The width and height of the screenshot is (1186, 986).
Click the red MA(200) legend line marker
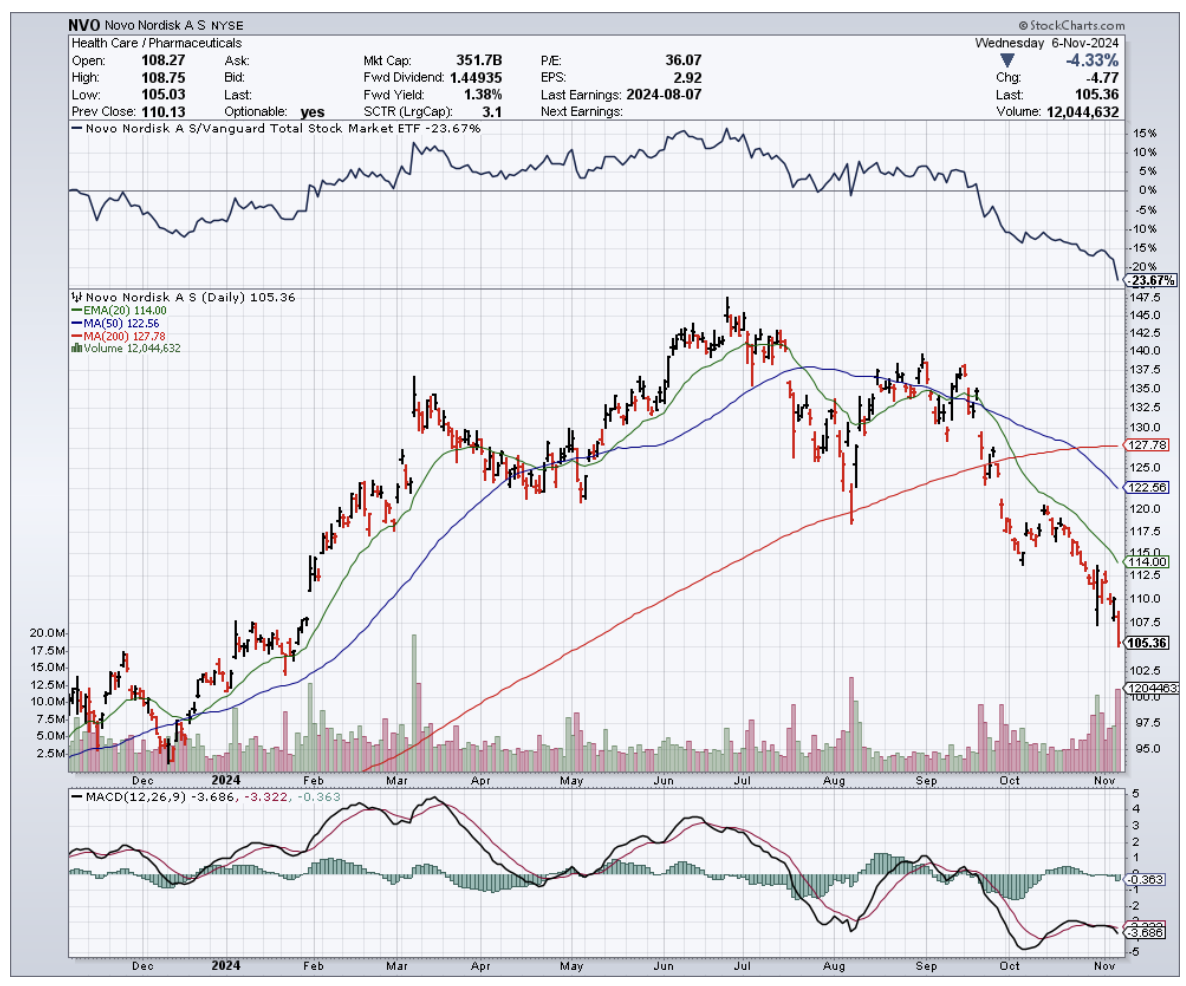tap(75, 336)
